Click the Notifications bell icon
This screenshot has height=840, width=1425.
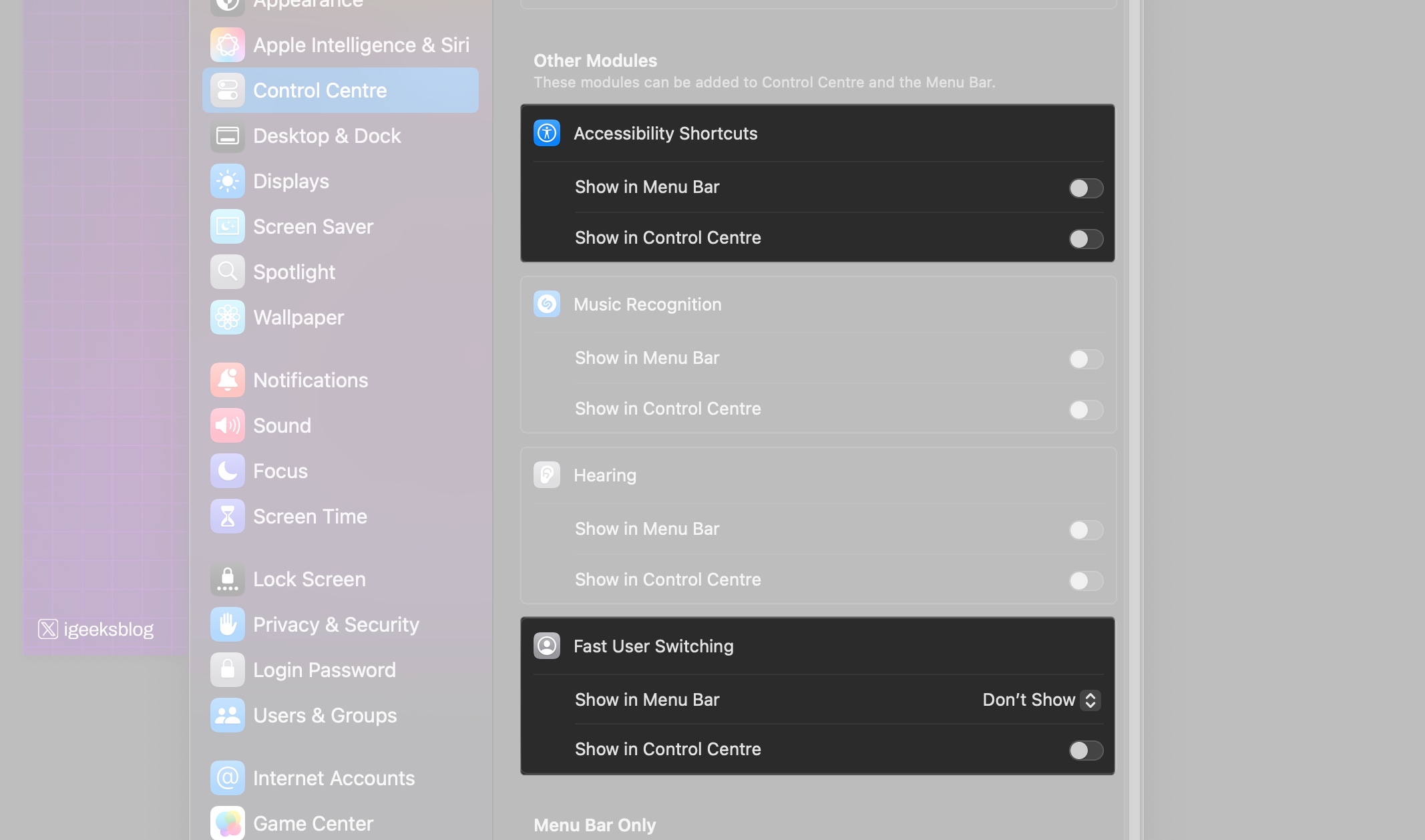228,379
